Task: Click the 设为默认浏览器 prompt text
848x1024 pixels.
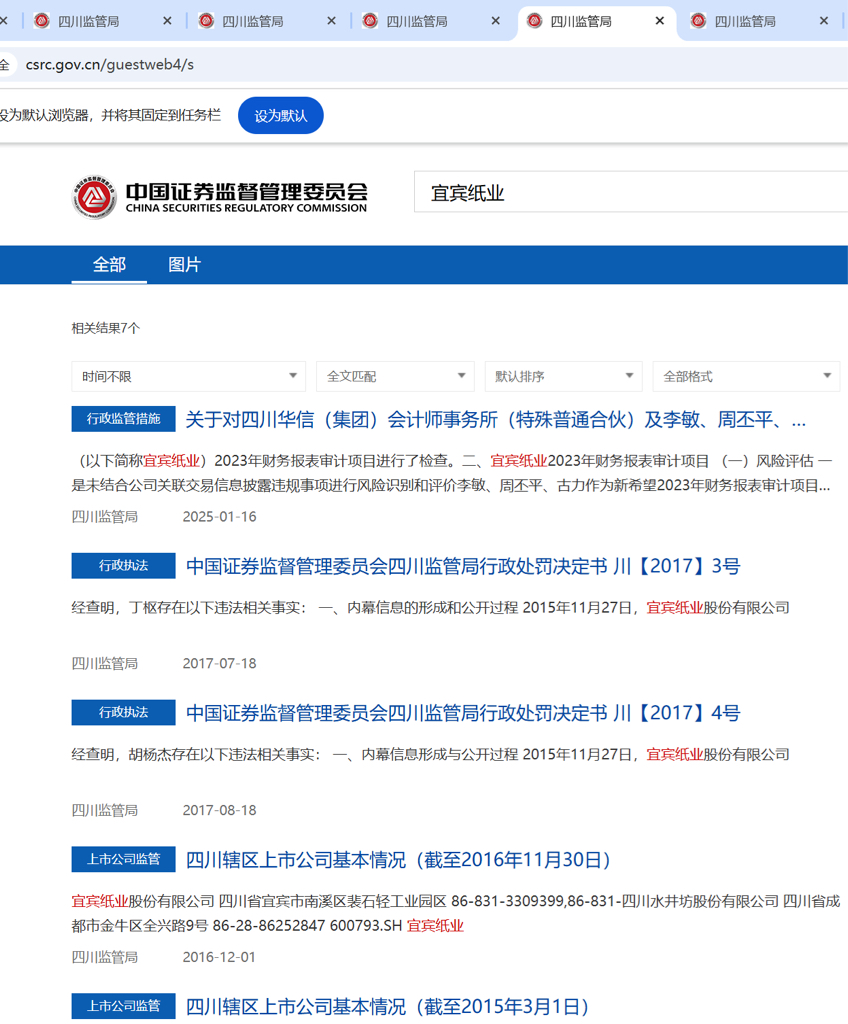Action: (110, 116)
